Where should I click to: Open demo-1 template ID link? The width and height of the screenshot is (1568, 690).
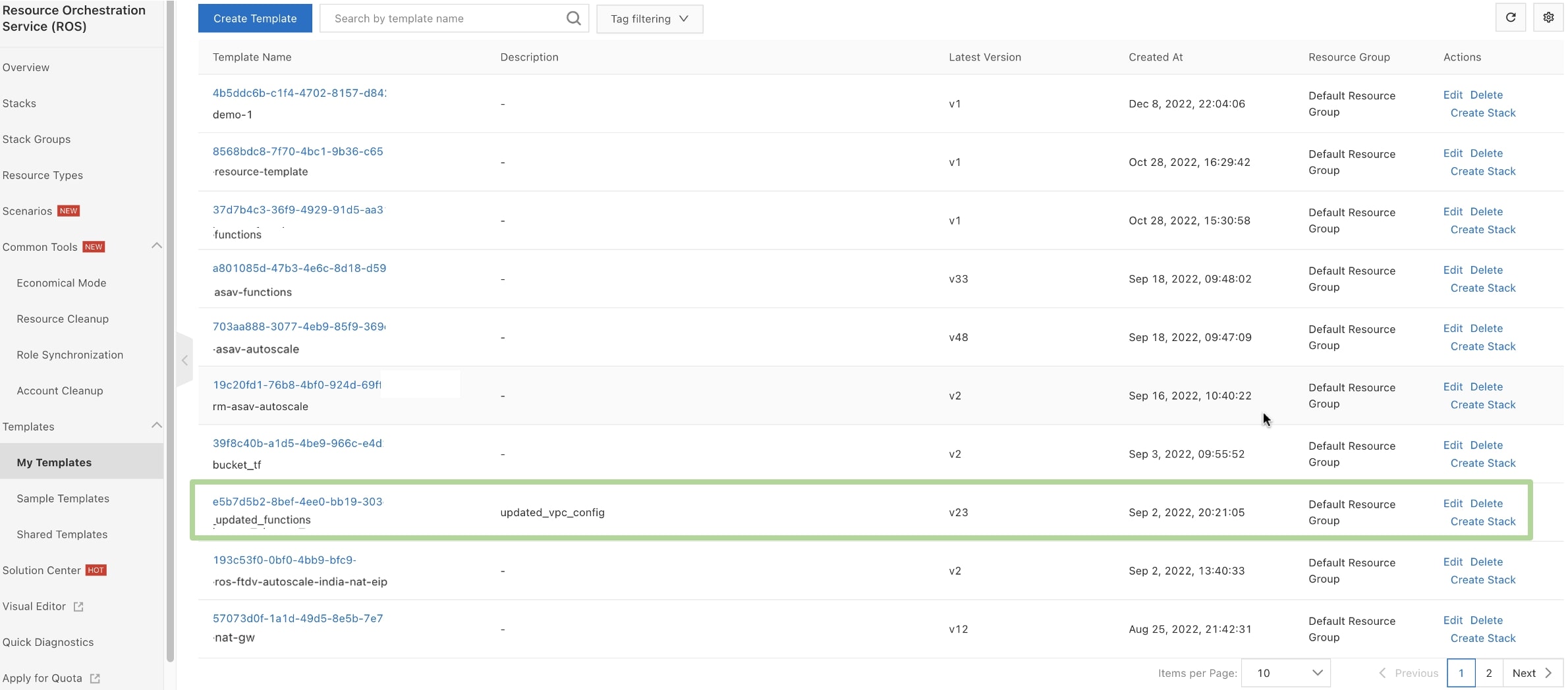click(299, 93)
